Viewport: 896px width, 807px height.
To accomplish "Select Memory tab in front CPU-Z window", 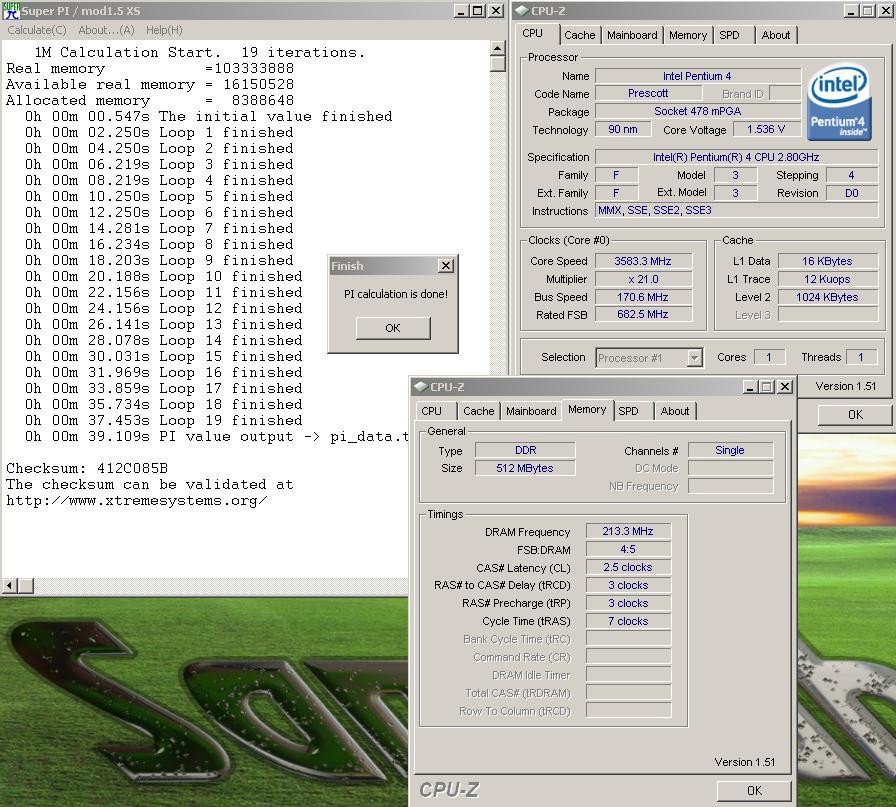I will (x=587, y=410).
